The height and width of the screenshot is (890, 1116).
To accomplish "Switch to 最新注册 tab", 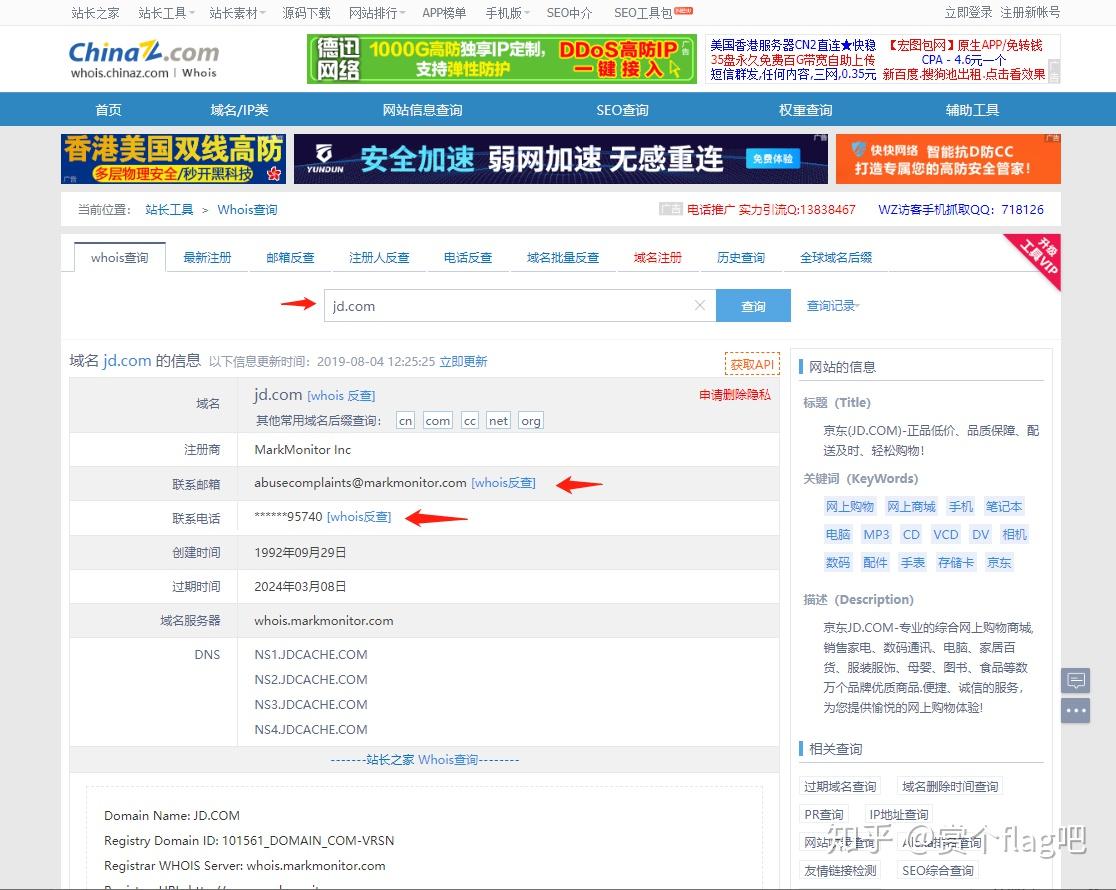I will click(x=207, y=257).
